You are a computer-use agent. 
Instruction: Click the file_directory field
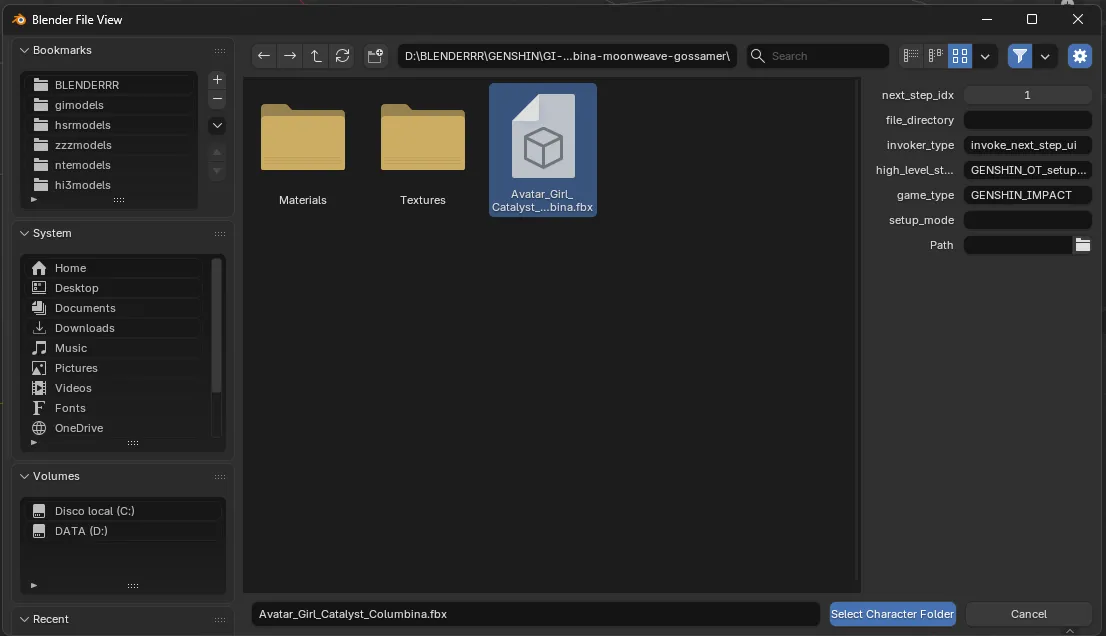1027,120
